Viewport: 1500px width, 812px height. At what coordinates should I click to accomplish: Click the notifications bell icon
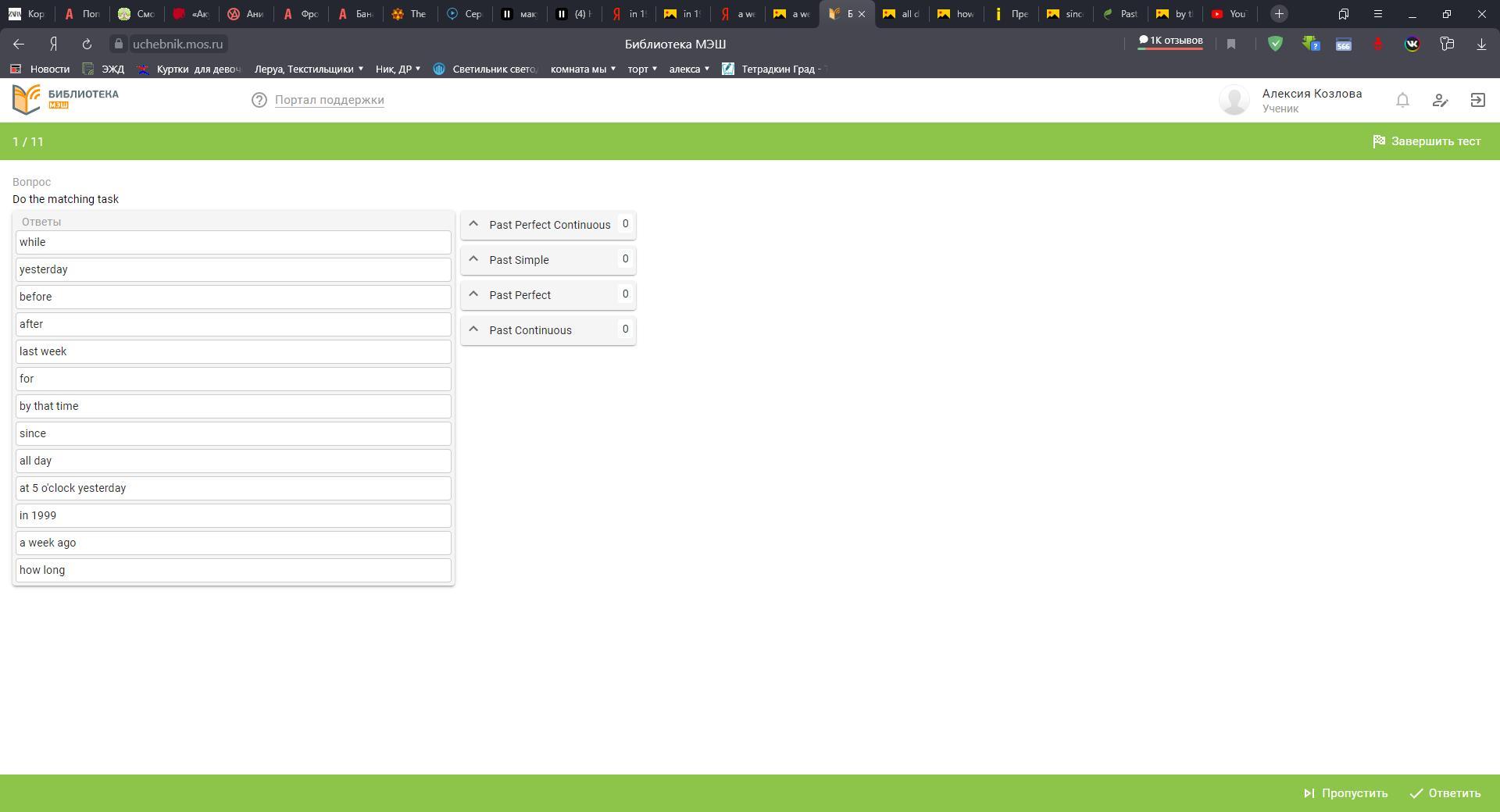point(1402,100)
